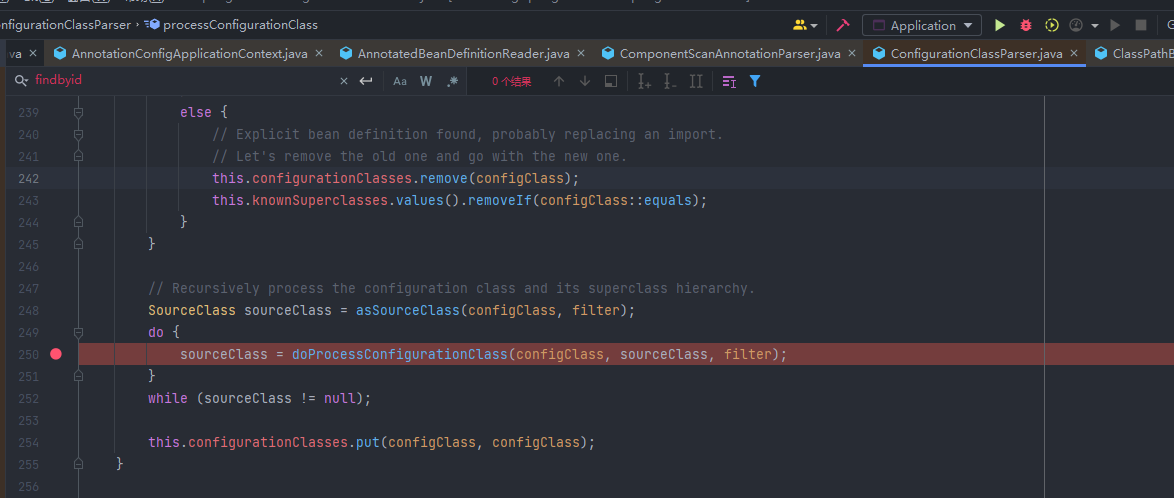Run the Application configuration

click(x=1000, y=25)
